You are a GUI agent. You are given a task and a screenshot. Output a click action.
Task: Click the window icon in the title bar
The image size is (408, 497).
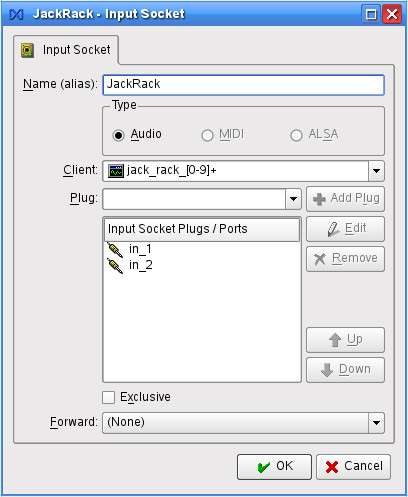coord(16,14)
